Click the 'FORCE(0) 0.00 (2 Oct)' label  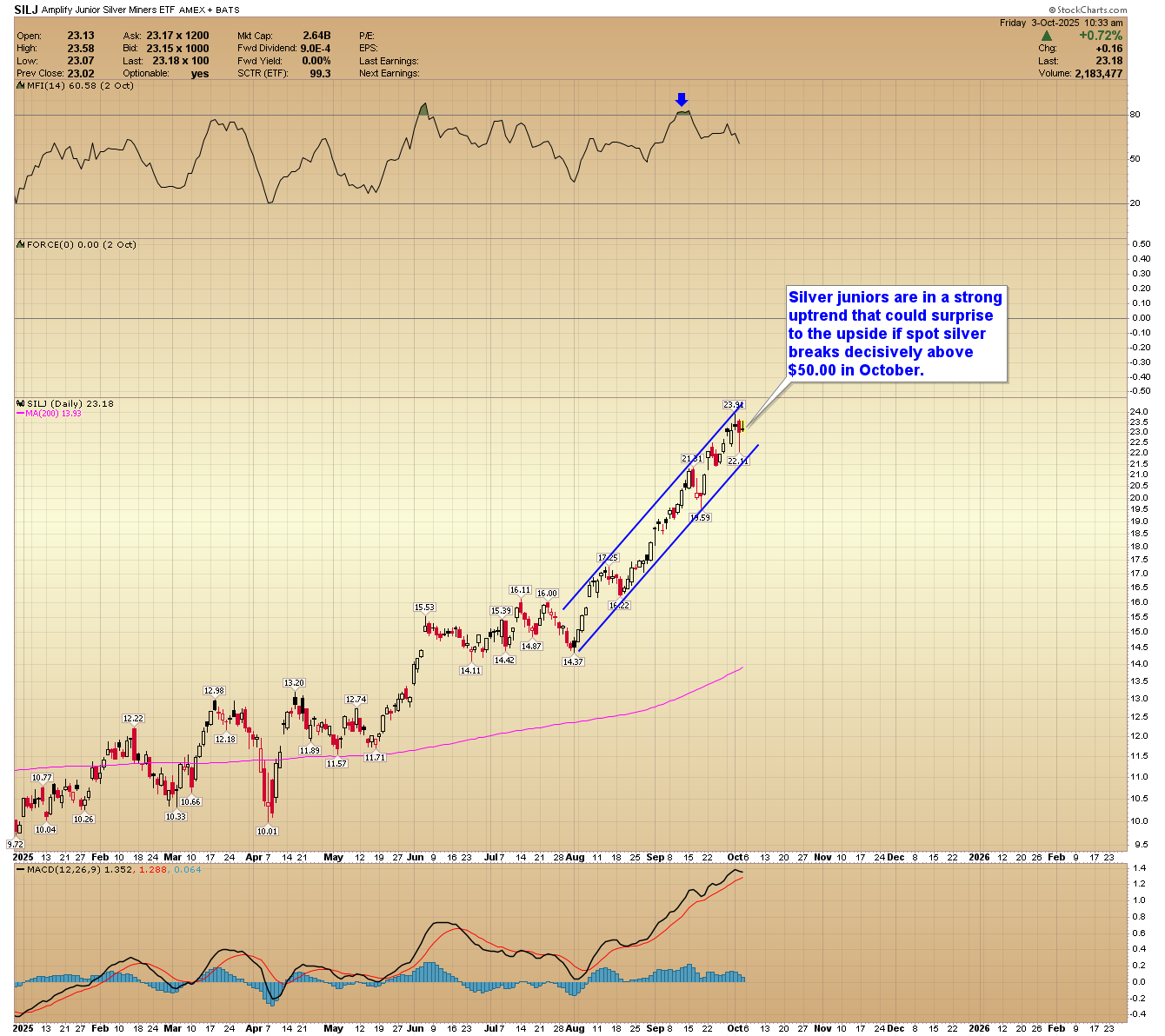82,245
